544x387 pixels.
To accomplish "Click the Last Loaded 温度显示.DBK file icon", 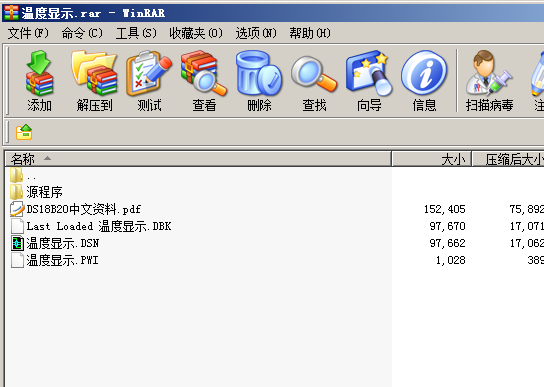I will [17, 226].
